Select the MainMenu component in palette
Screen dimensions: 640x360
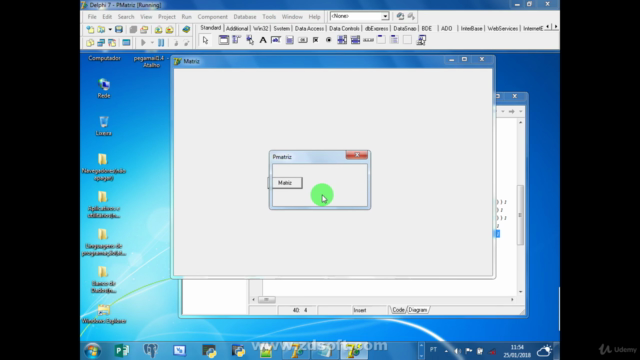coord(237,40)
